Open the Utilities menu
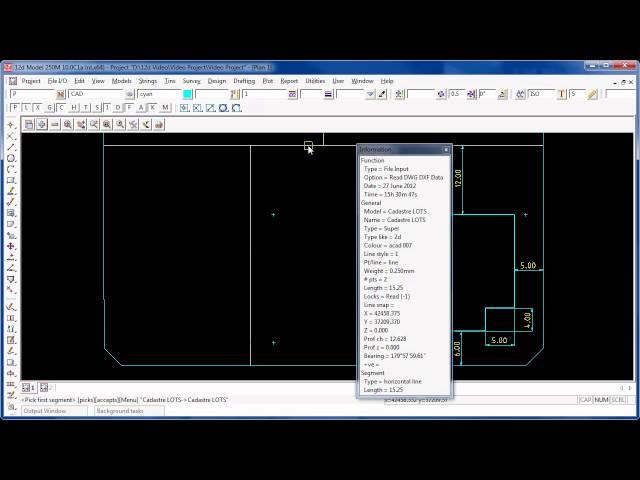 [315, 81]
